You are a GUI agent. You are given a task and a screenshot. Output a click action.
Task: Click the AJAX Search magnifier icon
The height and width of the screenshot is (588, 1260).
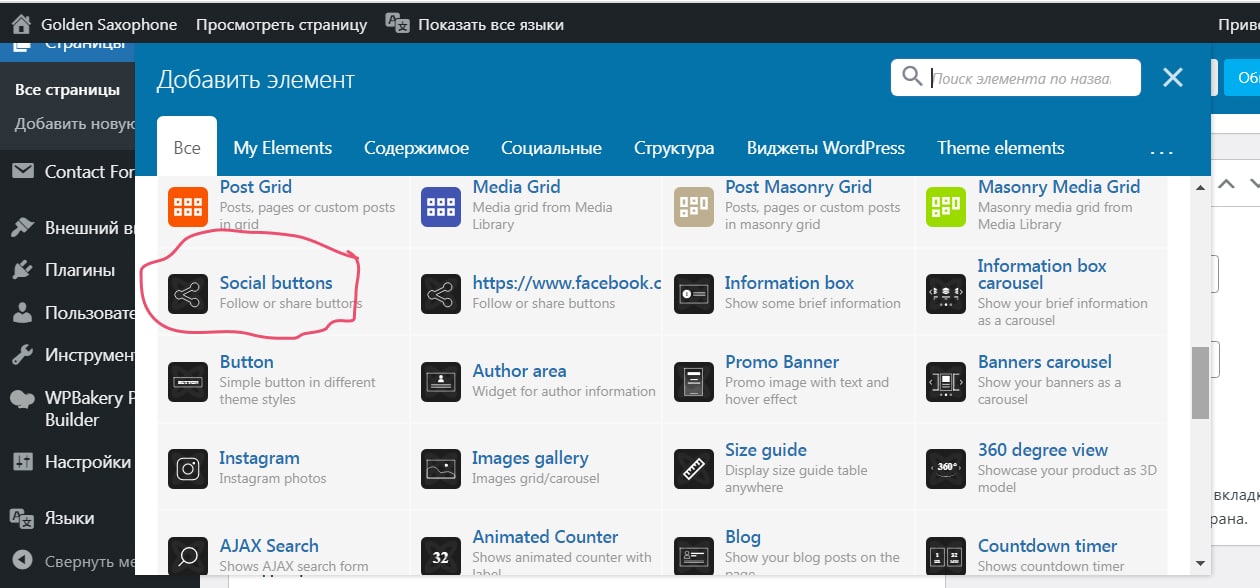click(x=187, y=556)
